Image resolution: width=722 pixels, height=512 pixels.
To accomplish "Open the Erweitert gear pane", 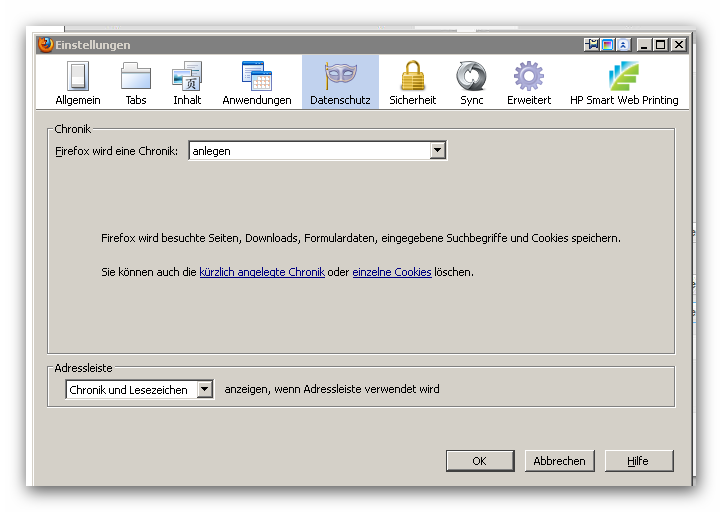I will (x=529, y=83).
